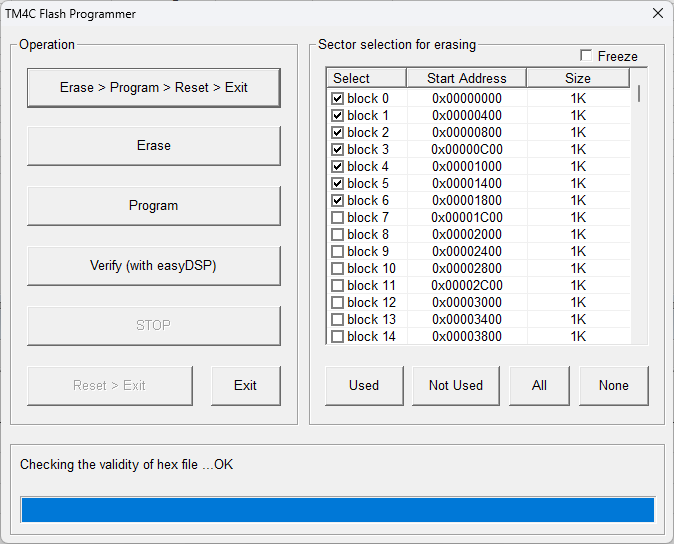This screenshot has height=544, width=674.
Task: Click the Select column header
Action: [x=367, y=78]
